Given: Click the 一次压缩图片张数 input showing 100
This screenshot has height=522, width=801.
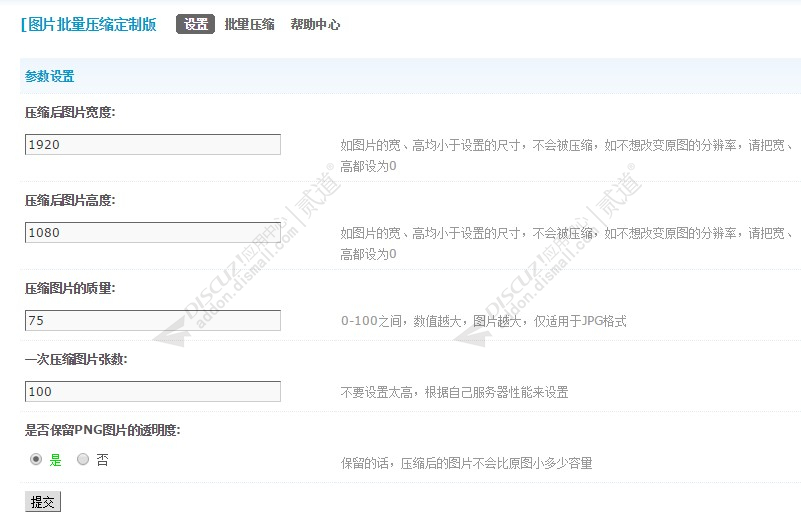Looking at the screenshot, I should 153,391.
